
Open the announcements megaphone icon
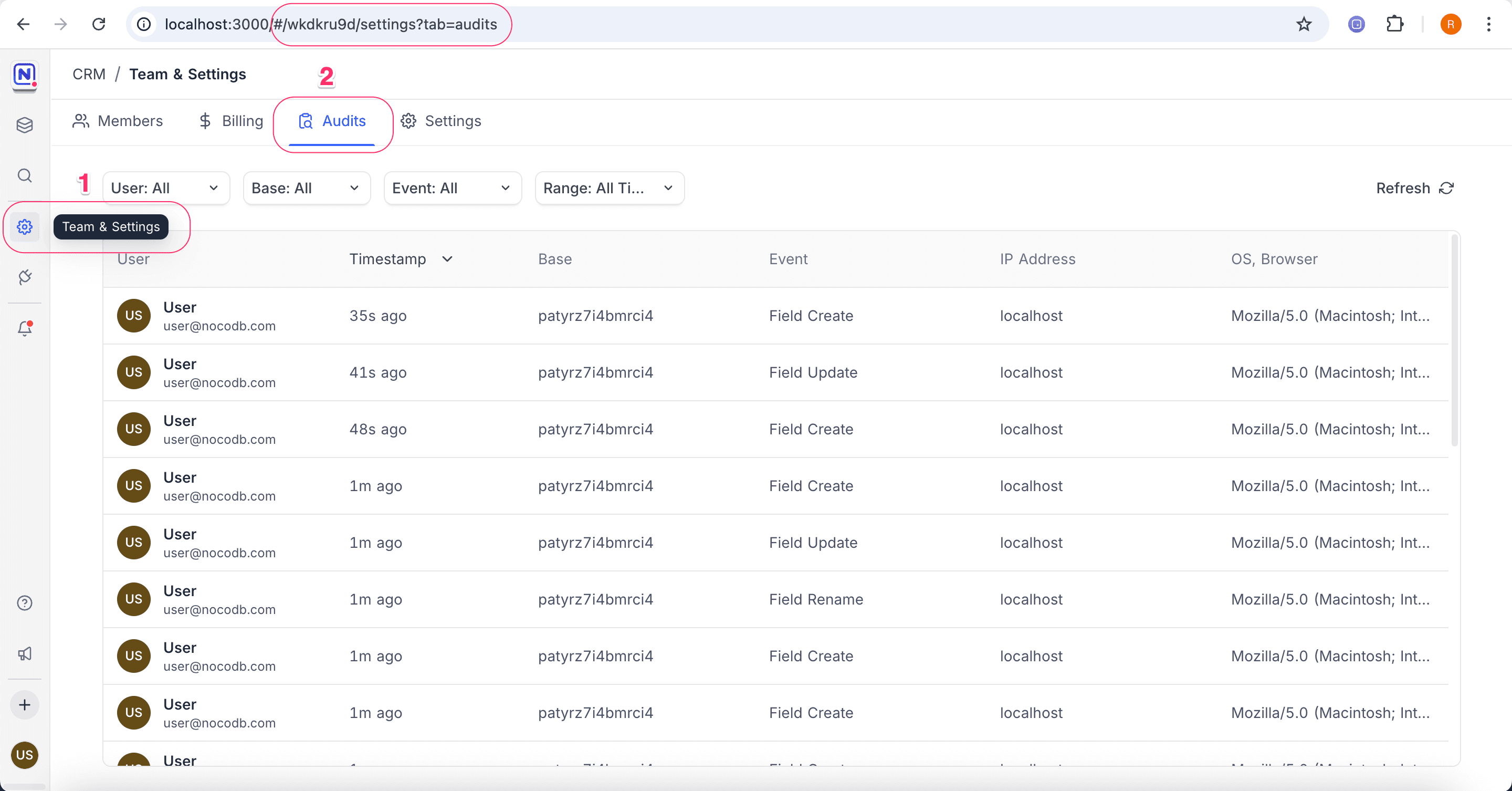pos(25,653)
